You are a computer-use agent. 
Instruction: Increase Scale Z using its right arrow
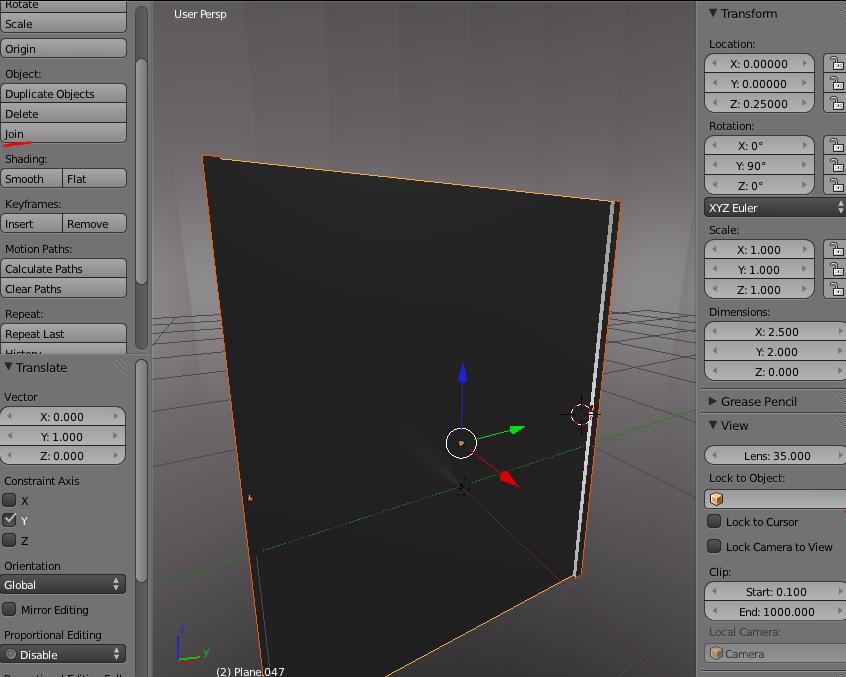point(804,290)
